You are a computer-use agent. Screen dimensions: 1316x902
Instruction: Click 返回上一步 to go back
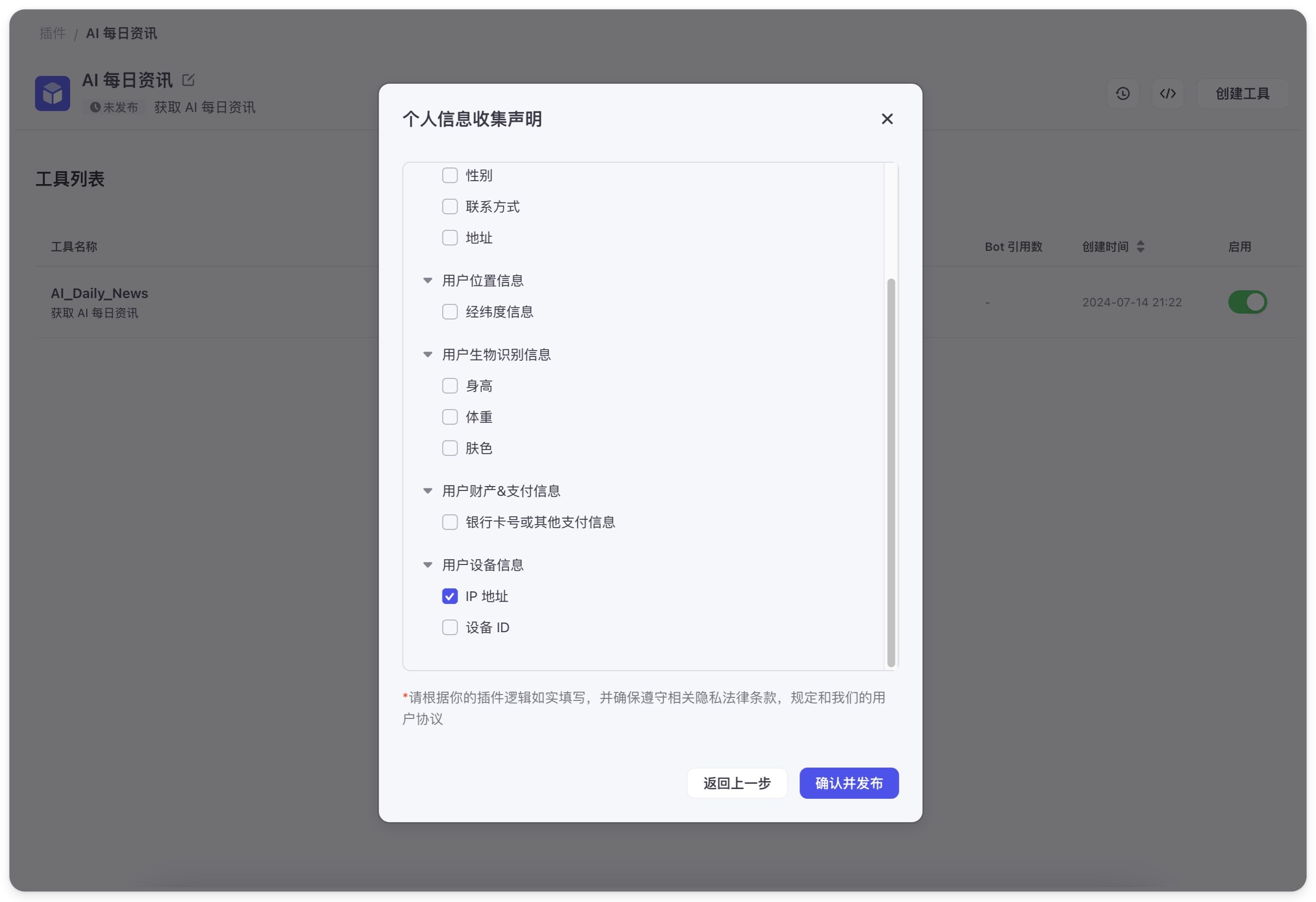point(736,783)
